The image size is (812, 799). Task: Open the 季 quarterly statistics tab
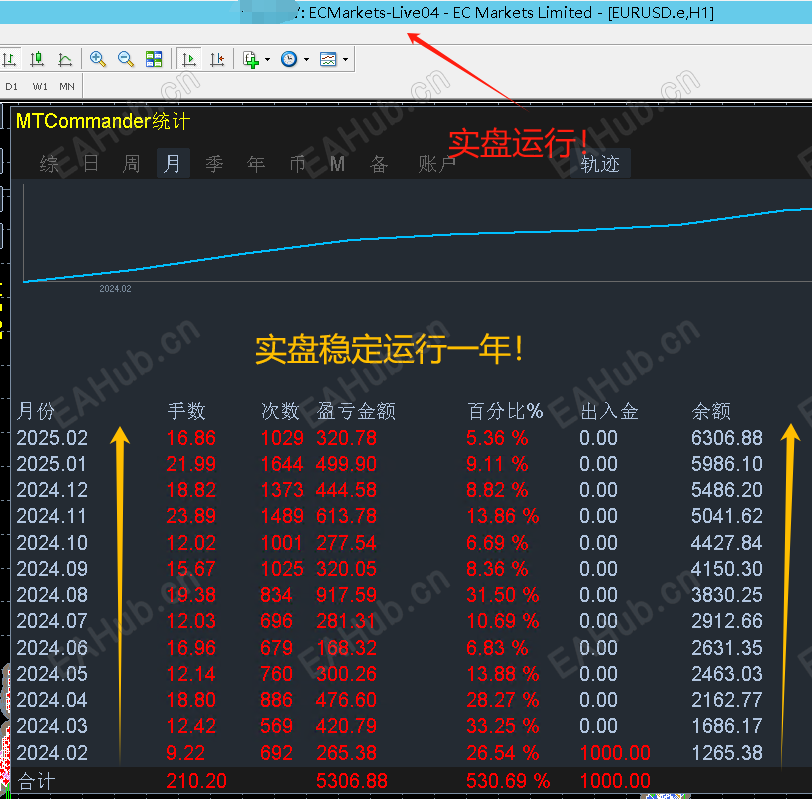214,164
